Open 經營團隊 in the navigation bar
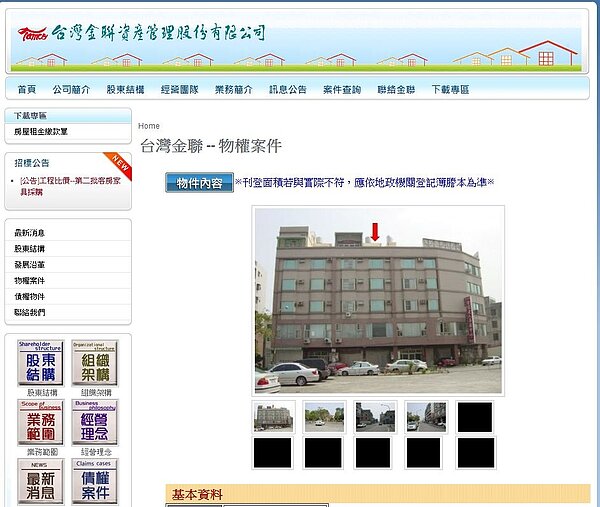Viewport: 600px width, 507px height. pyautogui.click(x=179, y=90)
